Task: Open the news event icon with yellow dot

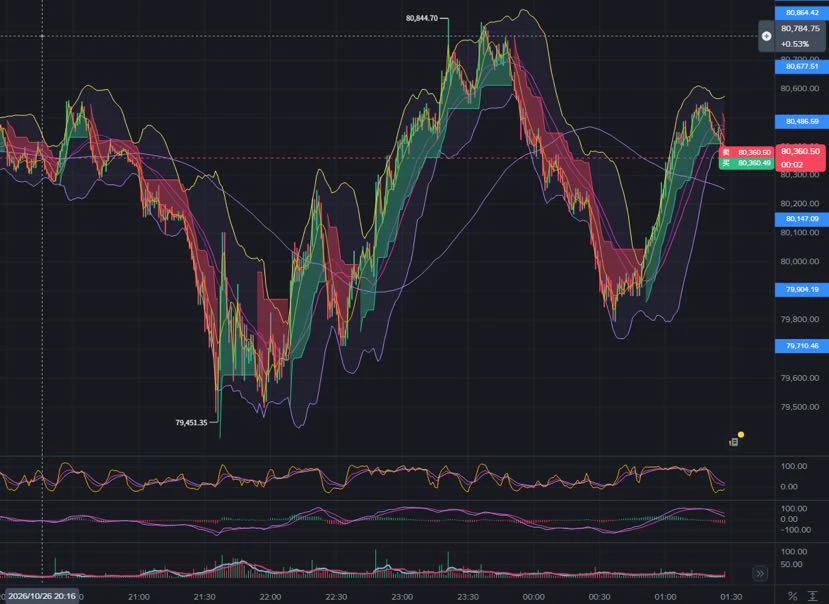Action: coord(734,441)
